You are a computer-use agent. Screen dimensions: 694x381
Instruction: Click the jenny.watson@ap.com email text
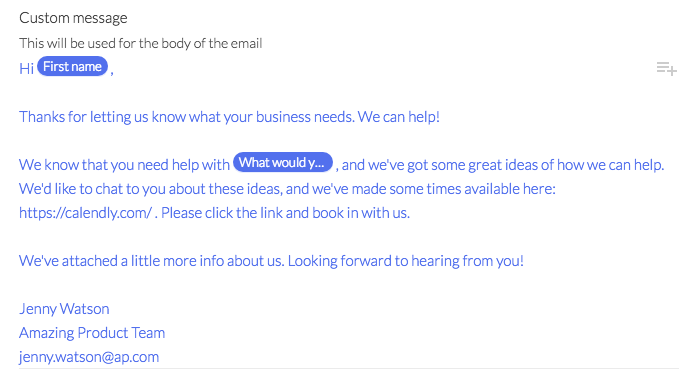pos(89,357)
